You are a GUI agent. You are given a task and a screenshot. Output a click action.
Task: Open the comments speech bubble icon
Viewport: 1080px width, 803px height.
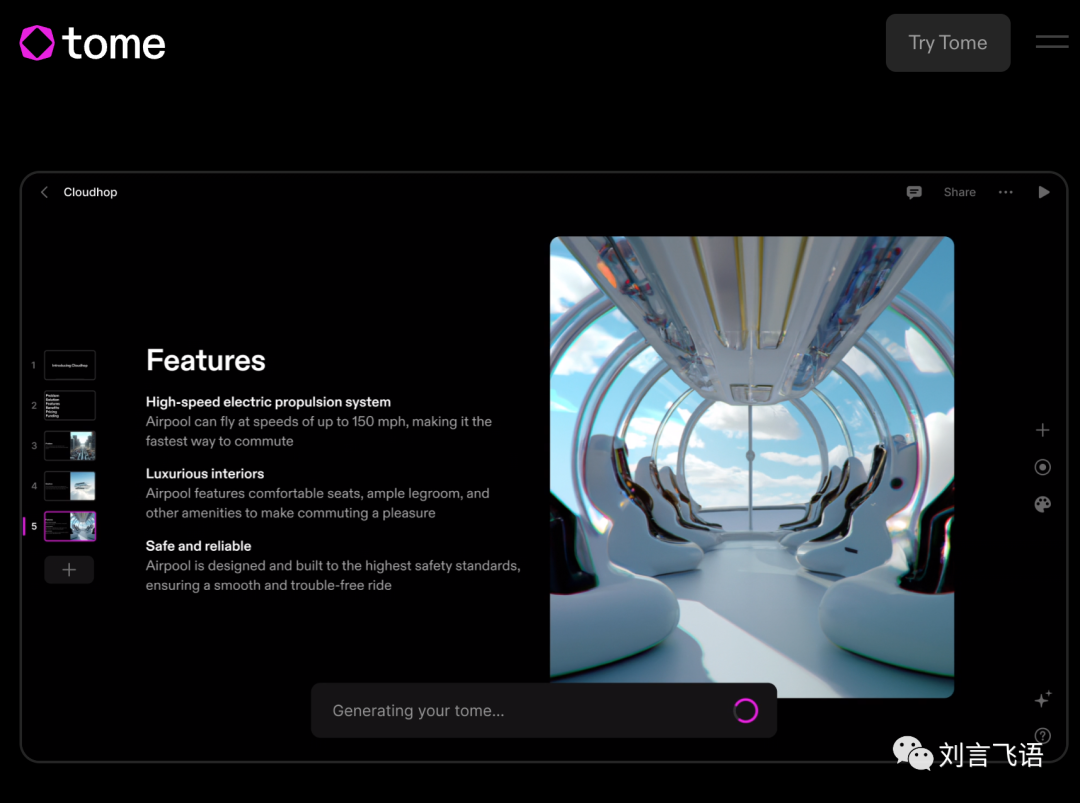pos(914,192)
